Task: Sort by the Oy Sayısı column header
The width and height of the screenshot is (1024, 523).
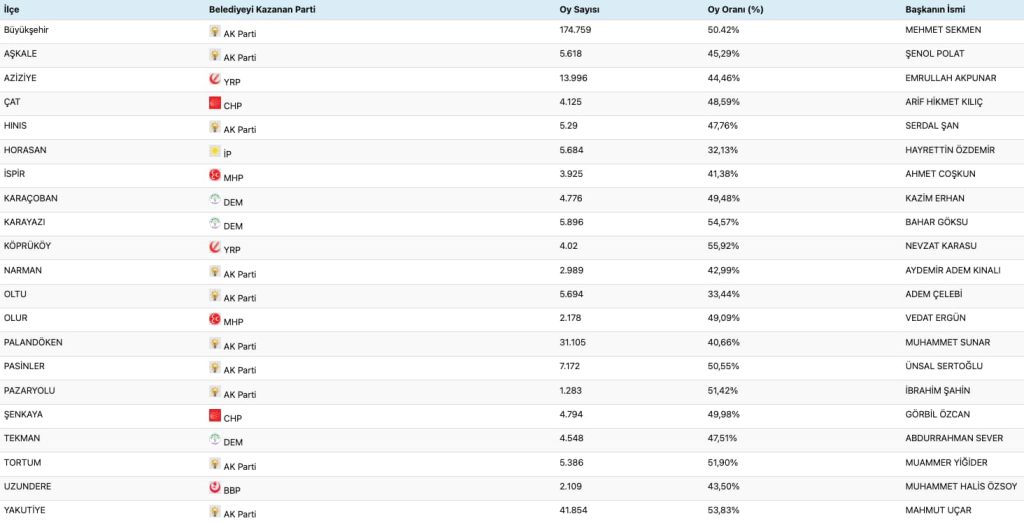Action: click(579, 9)
